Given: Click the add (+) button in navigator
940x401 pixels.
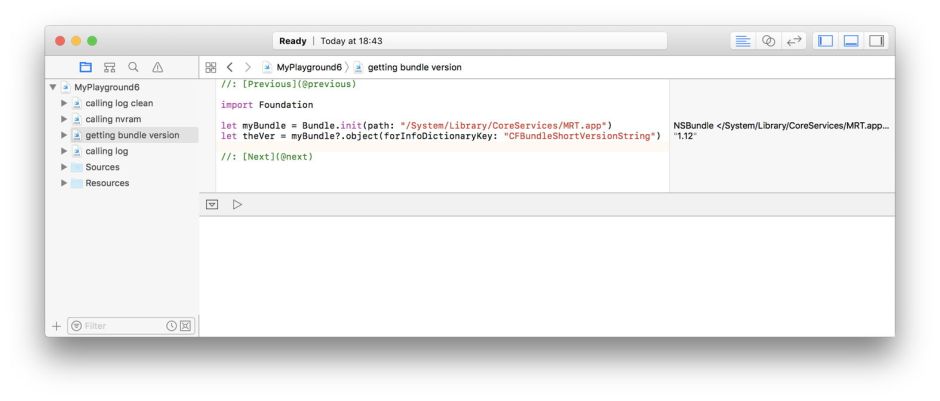Looking at the screenshot, I should click(56, 326).
